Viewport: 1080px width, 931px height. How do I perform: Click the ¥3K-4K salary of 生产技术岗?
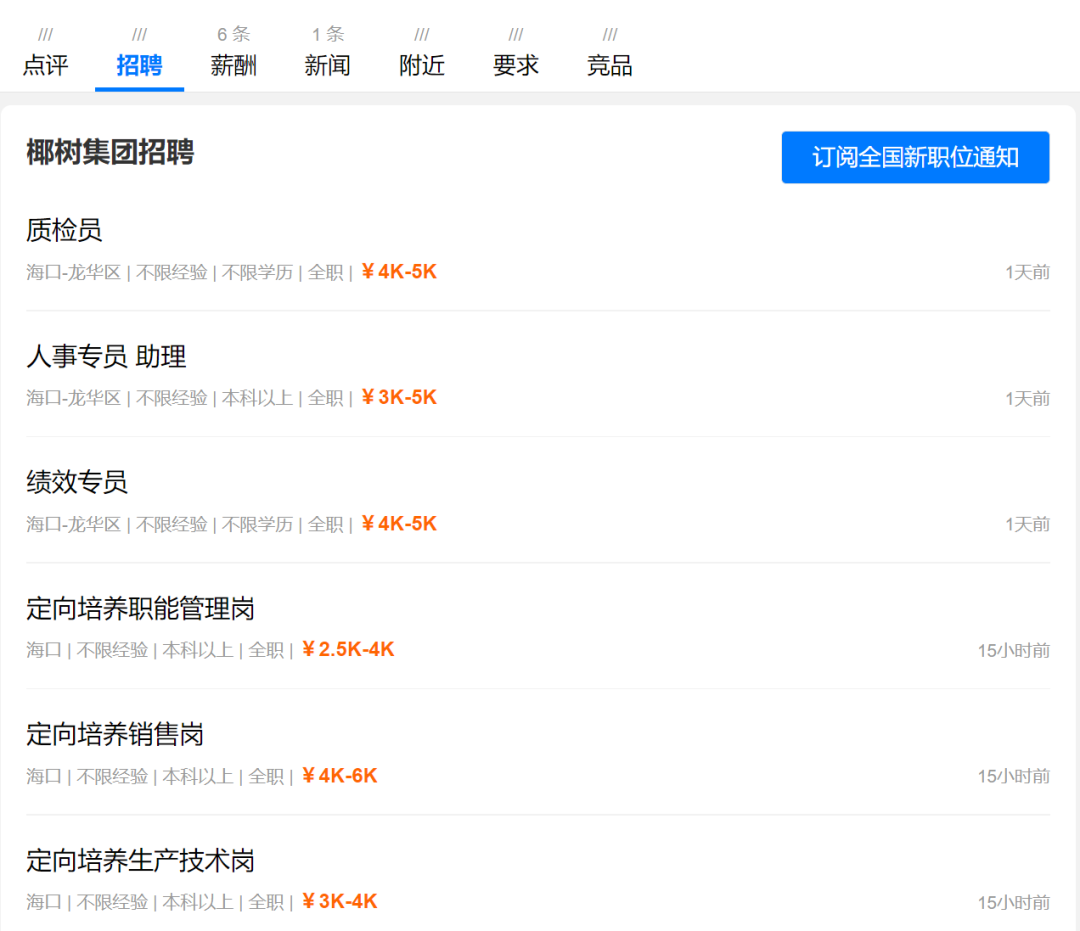point(340,902)
